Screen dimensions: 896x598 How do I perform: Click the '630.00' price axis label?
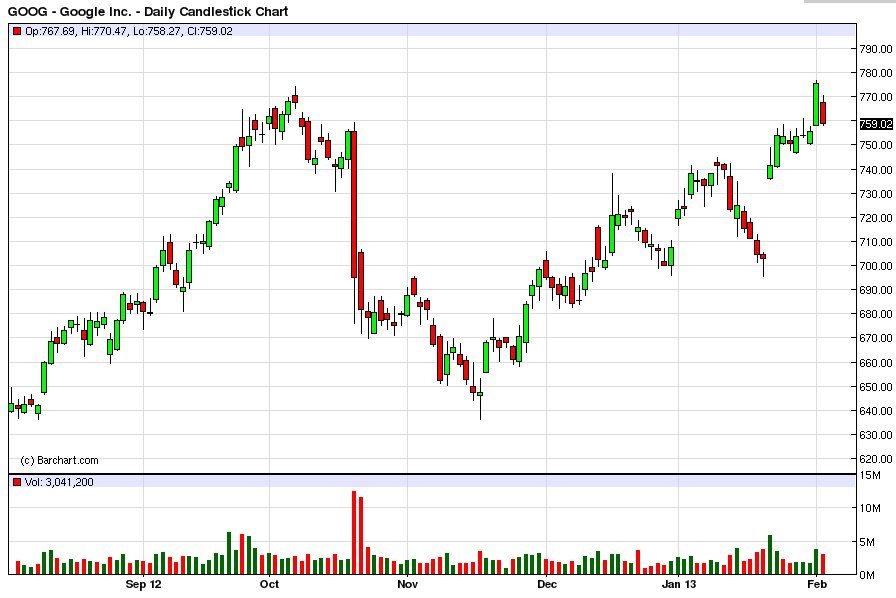[x=875, y=434]
